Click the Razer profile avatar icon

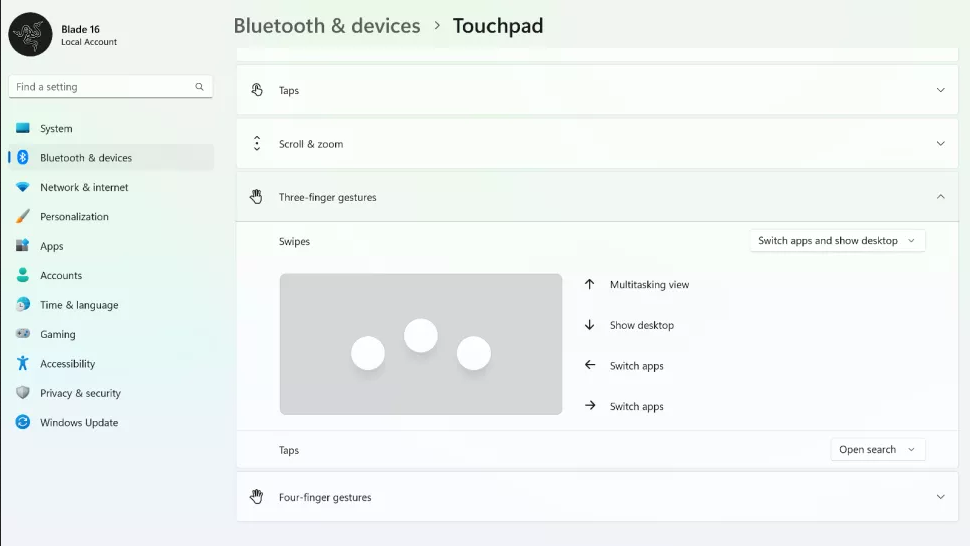pyautogui.click(x=30, y=35)
